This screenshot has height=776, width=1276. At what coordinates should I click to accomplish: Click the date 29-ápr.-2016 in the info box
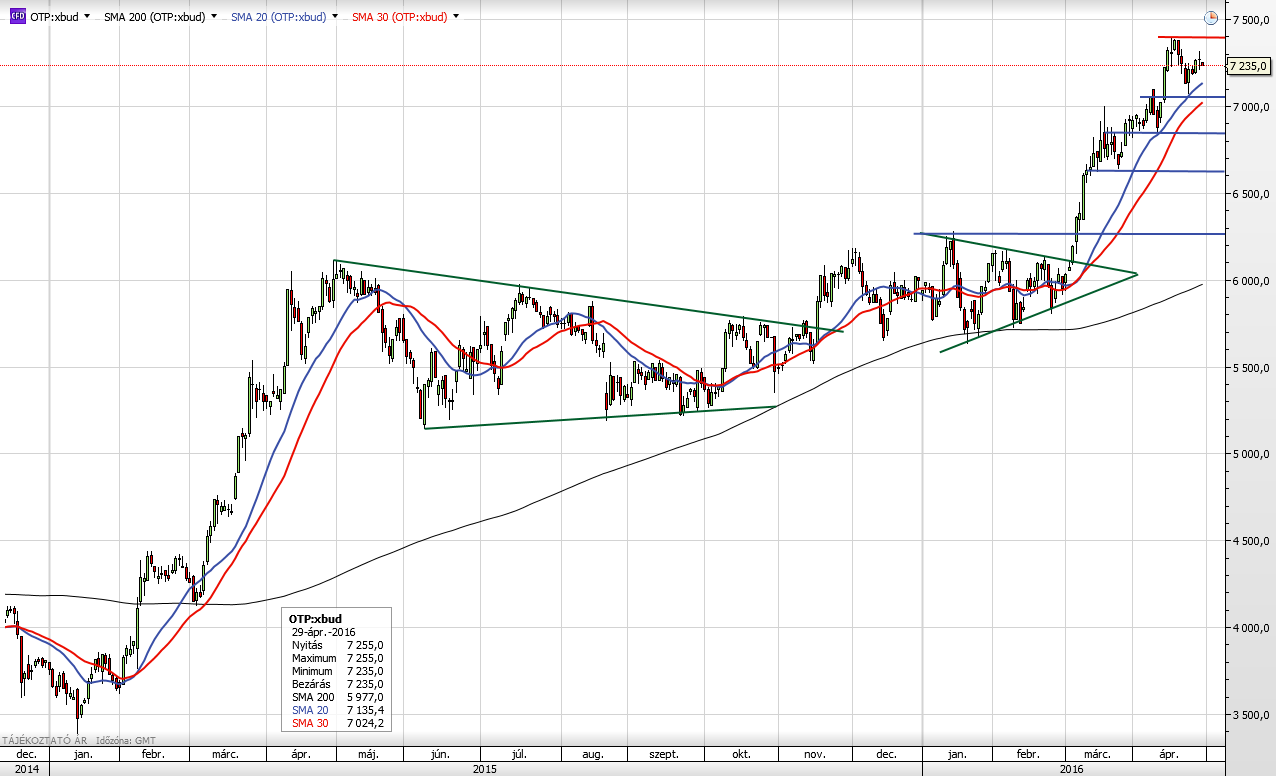point(323,632)
